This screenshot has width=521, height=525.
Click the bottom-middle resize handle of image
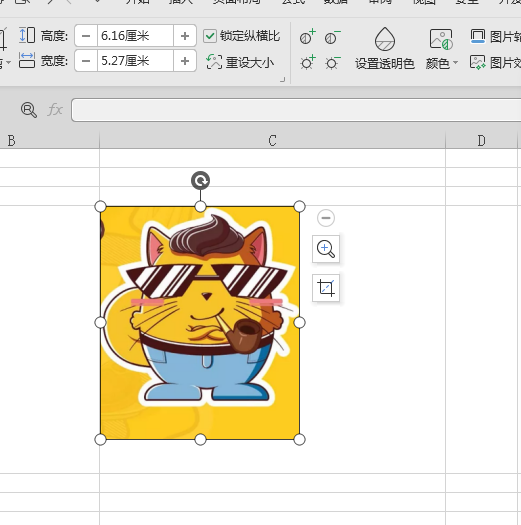coord(200,439)
